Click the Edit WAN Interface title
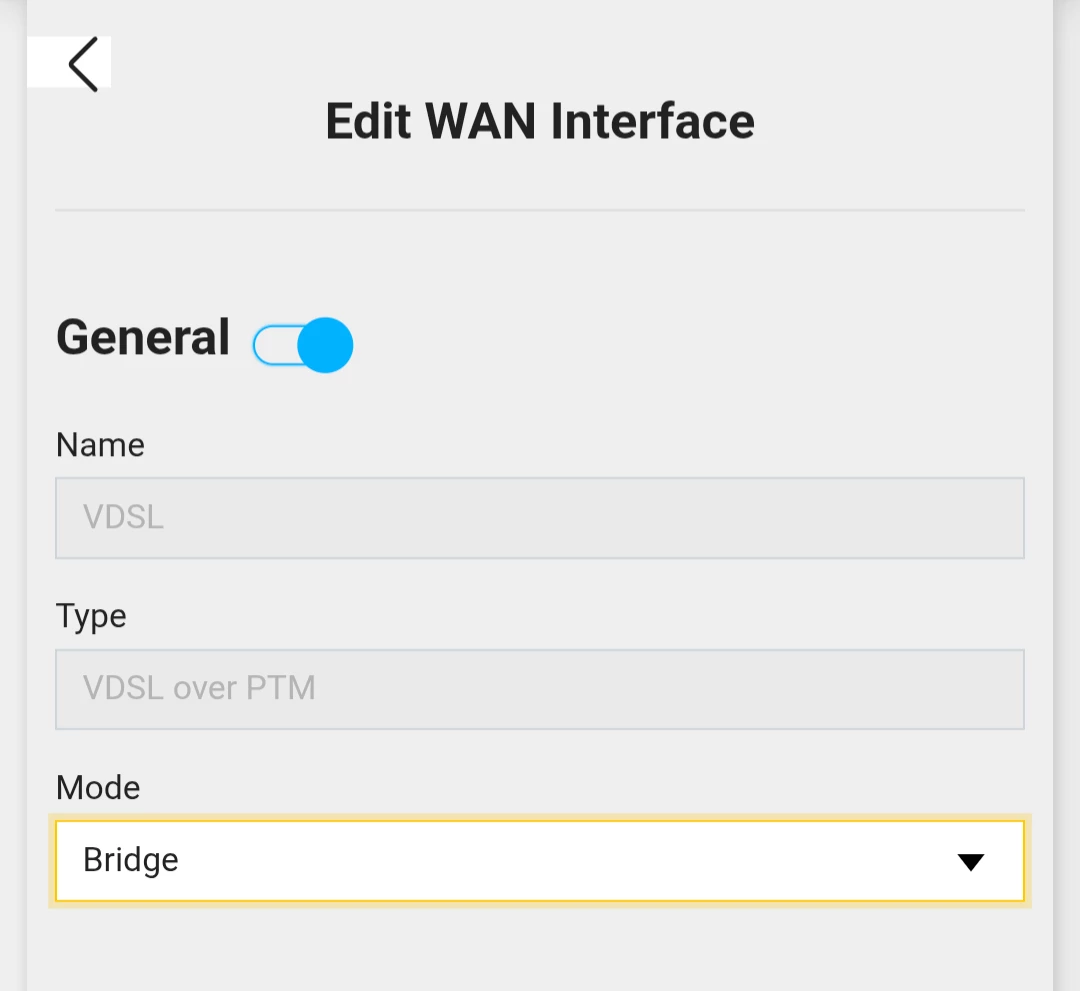 click(540, 122)
